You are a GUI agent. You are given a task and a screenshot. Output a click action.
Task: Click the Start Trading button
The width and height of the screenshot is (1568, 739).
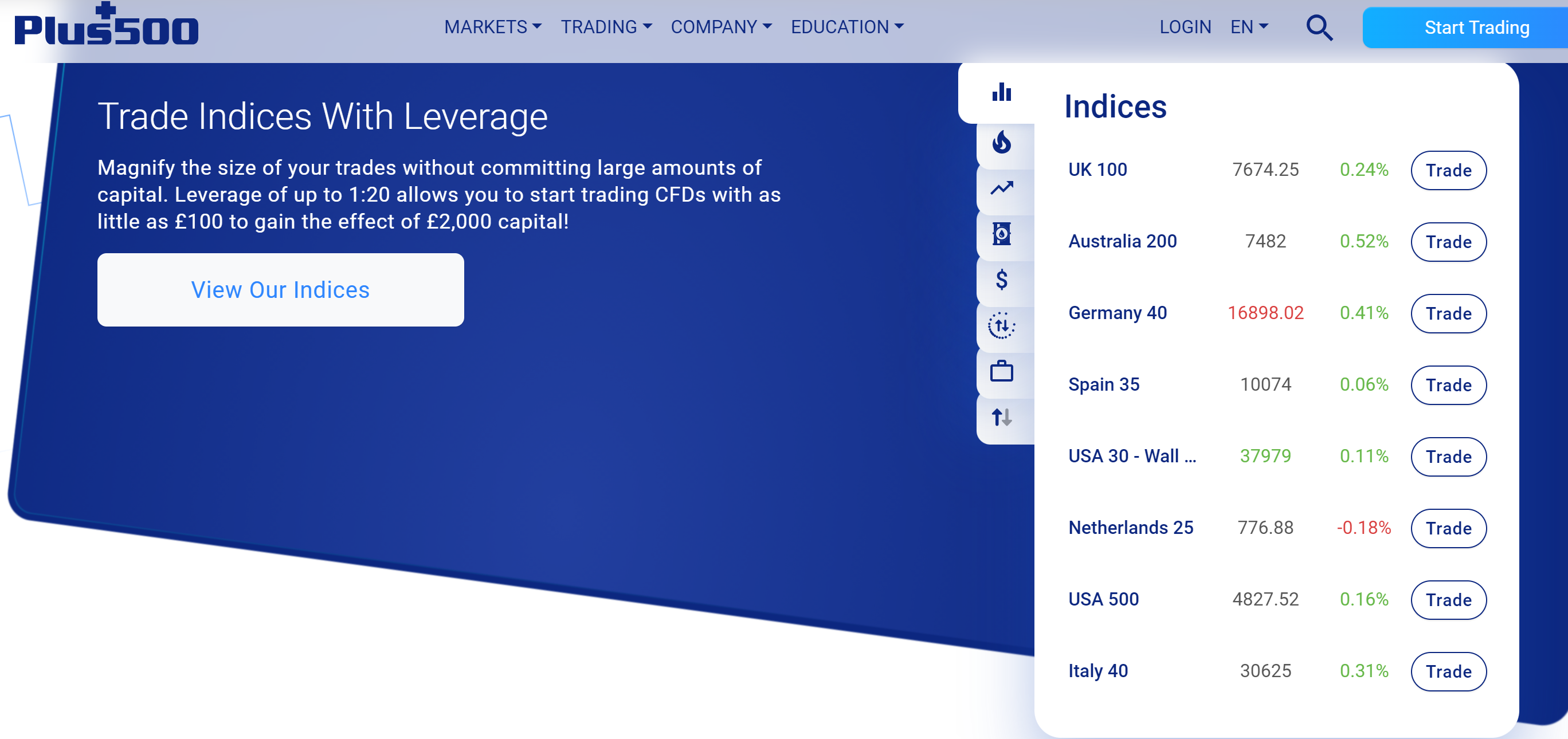1465,27
